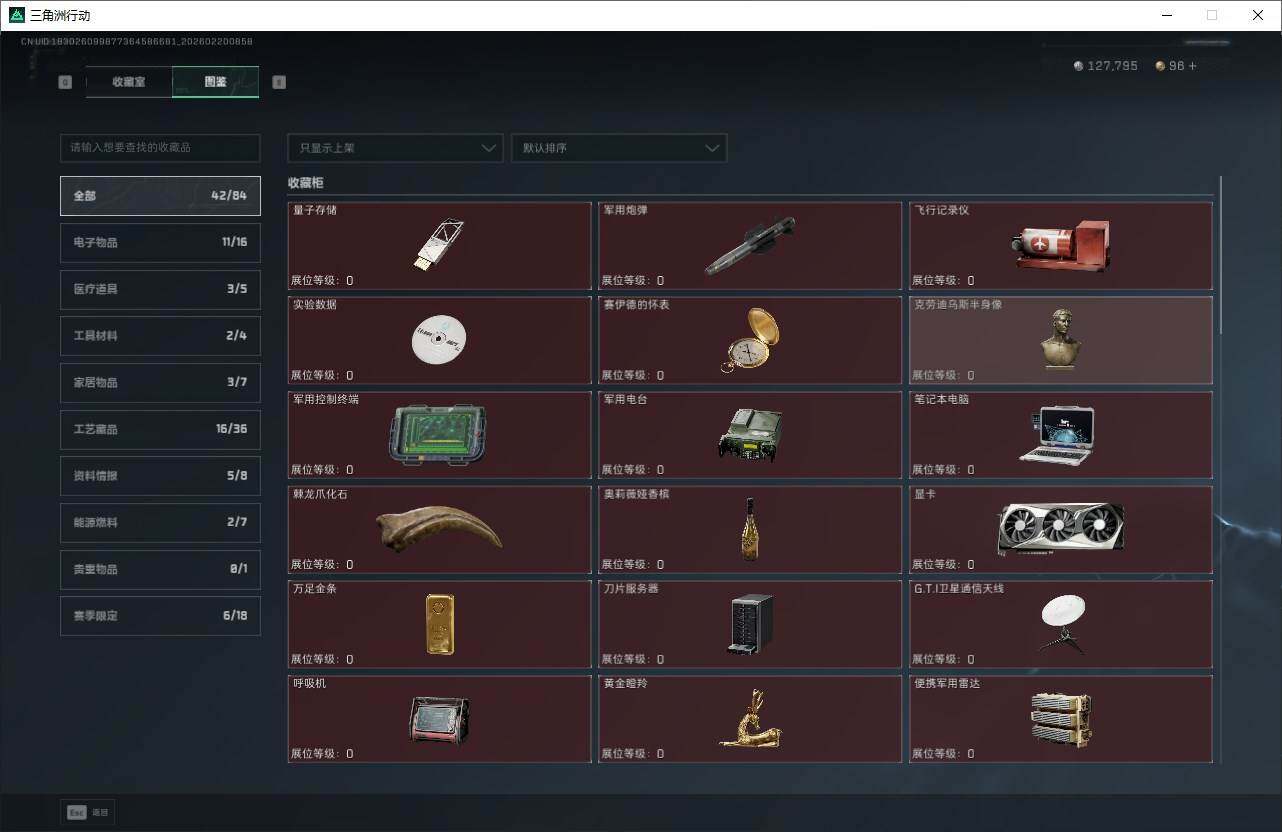Viewport: 1282px width, 832px height.
Task: Click the silver currency icon beside 127,795
Action: click(x=1078, y=66)
